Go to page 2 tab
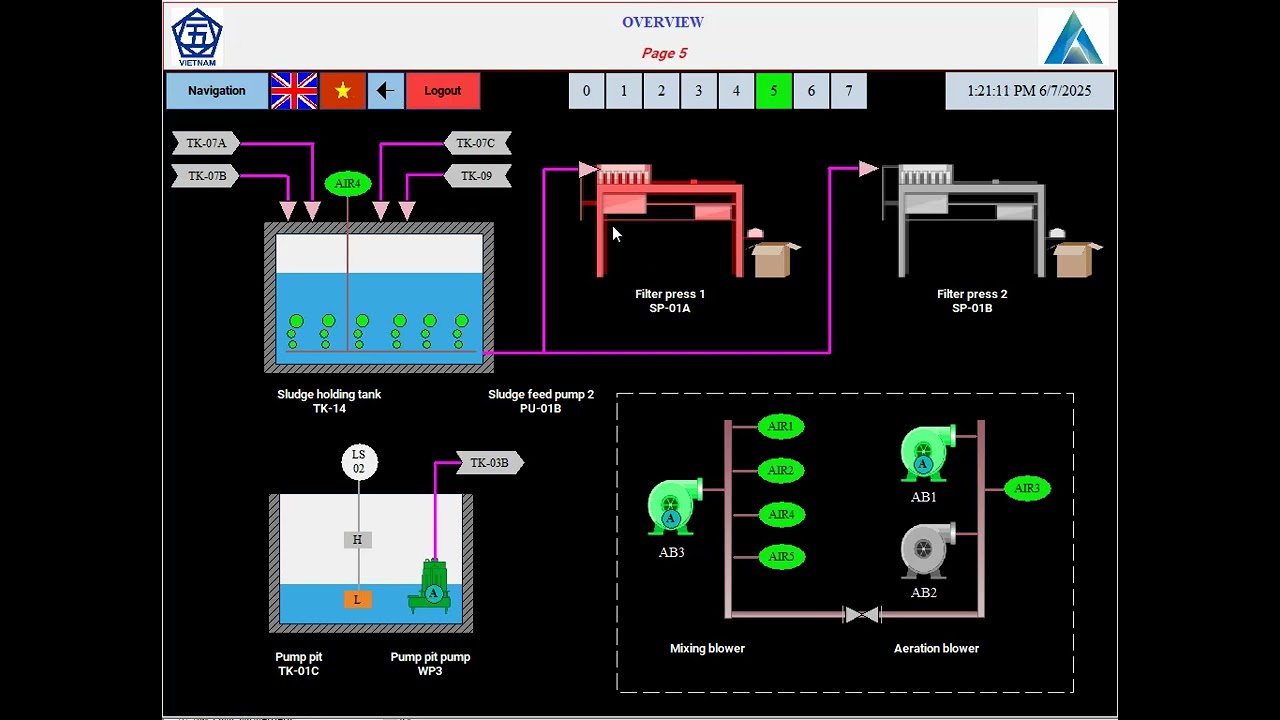Screen dimensions: 1280x720 pos(661,91)
